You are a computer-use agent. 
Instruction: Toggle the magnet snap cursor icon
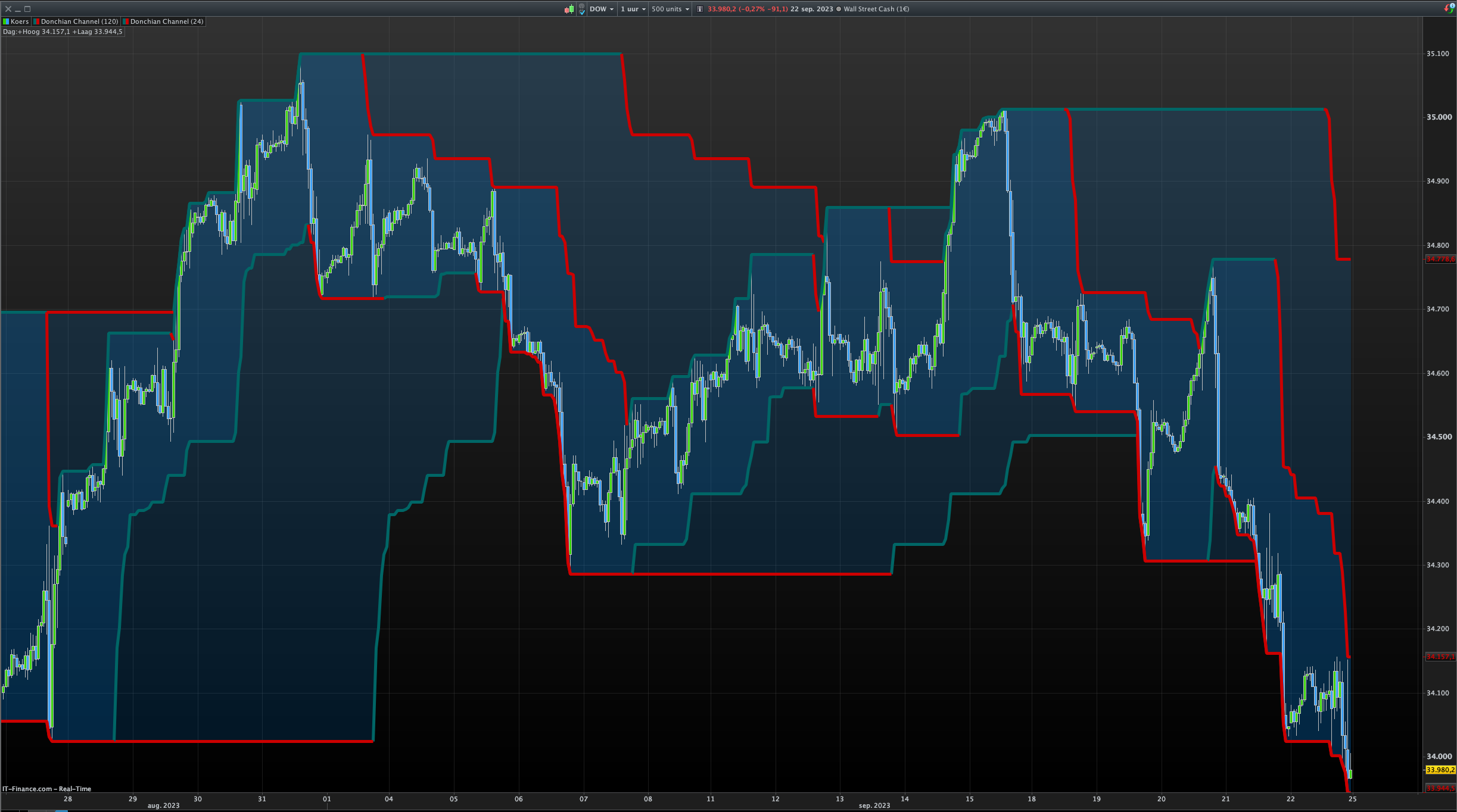[581, 9]
